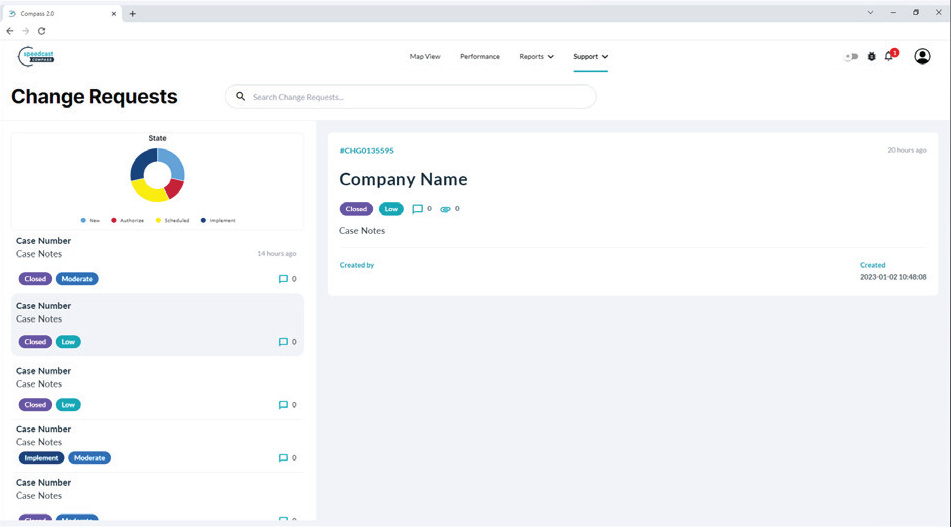The image size is (951, 527).
Task: Toggle the Implement legend entry
Action: (218, 221)
